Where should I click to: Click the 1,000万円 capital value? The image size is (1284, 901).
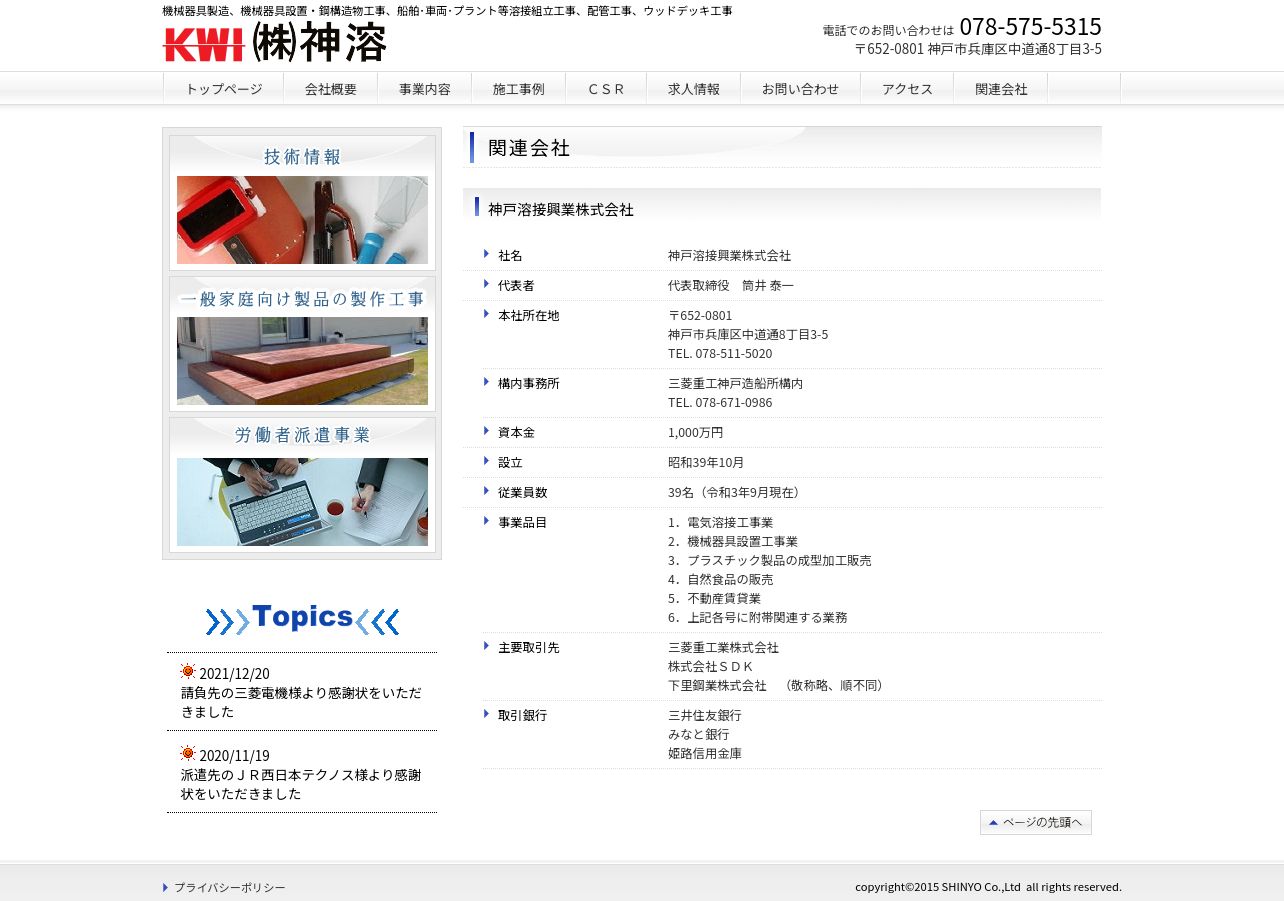(696, 432)
